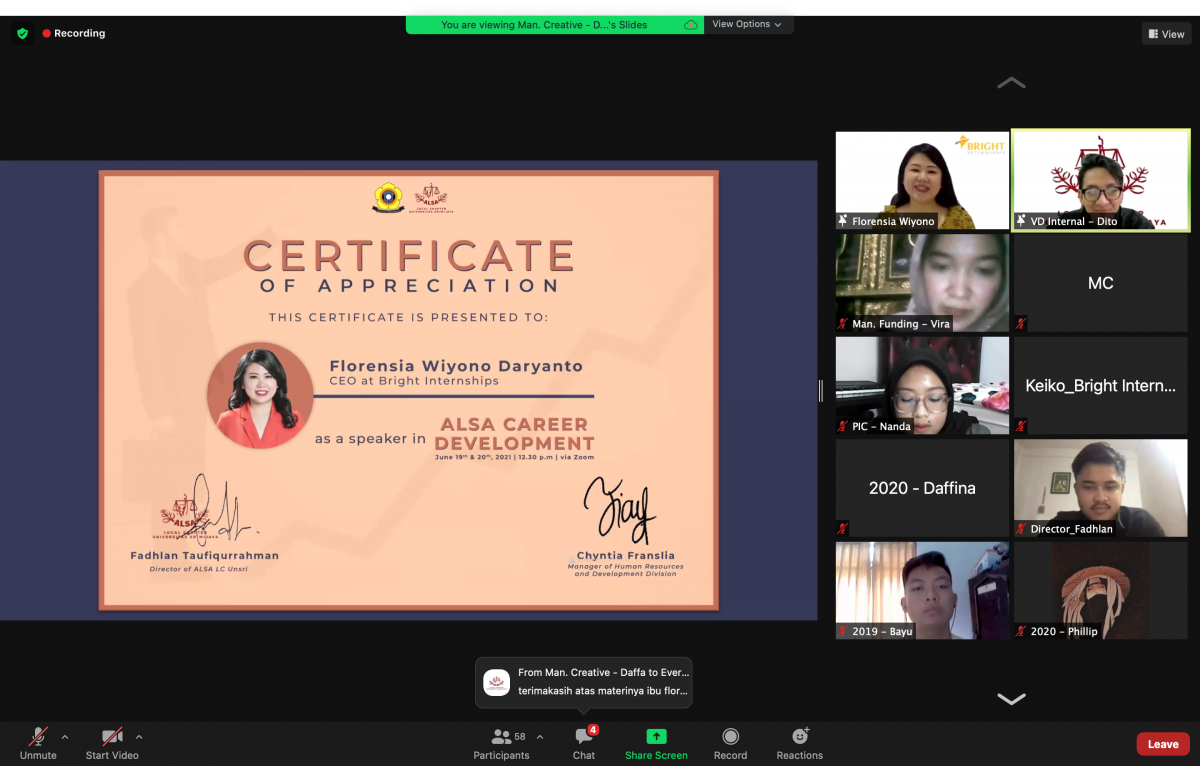Viewport: 1200px width, 766px height.
Task: Select Florensia Wiyono's video thumbnail
Action: pyautogui.click(x=922, y=180)
